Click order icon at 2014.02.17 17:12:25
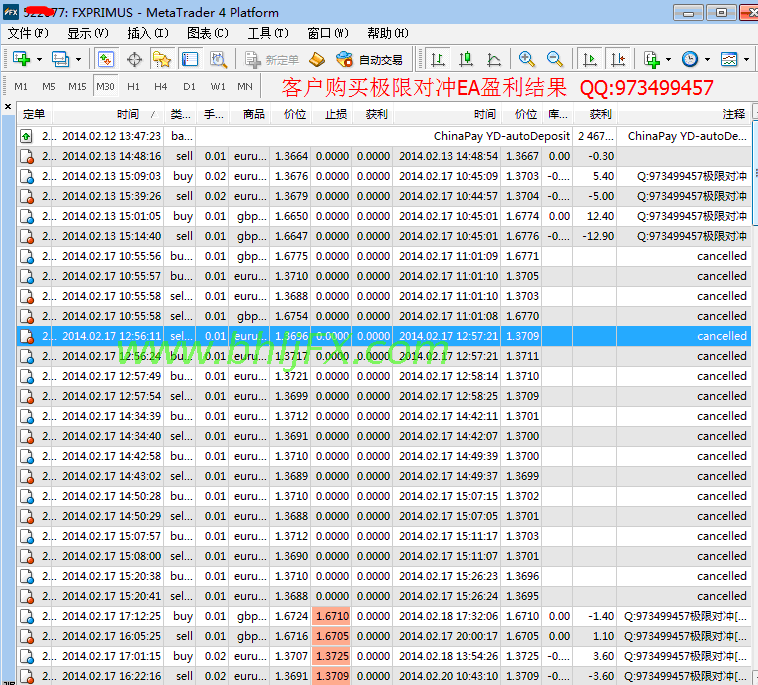758x685 pixels. pyautogui.click(x=27, y=617)
